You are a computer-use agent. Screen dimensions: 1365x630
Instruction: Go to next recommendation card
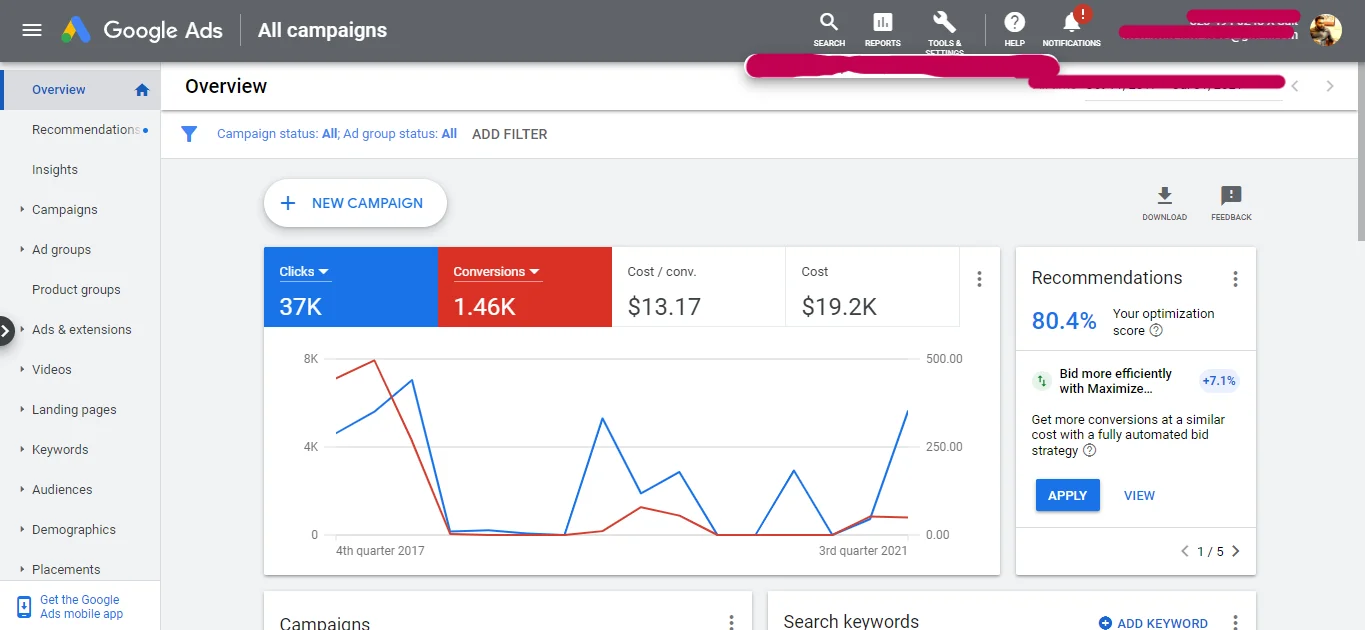[1236, 551]
